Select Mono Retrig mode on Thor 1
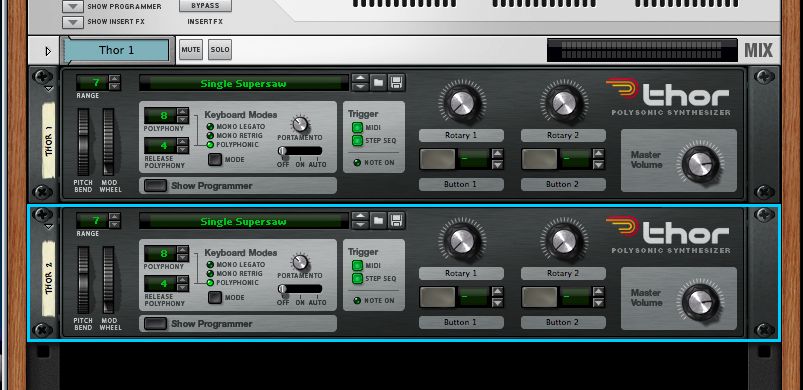 pyautogui.click(x=210, y=136)
